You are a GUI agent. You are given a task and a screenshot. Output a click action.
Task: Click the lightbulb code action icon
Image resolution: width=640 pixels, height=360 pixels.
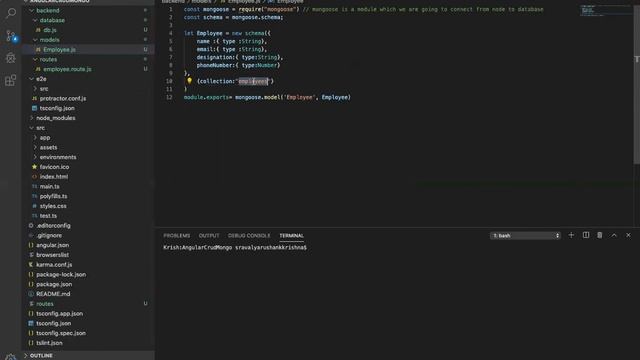coord(189,81)
